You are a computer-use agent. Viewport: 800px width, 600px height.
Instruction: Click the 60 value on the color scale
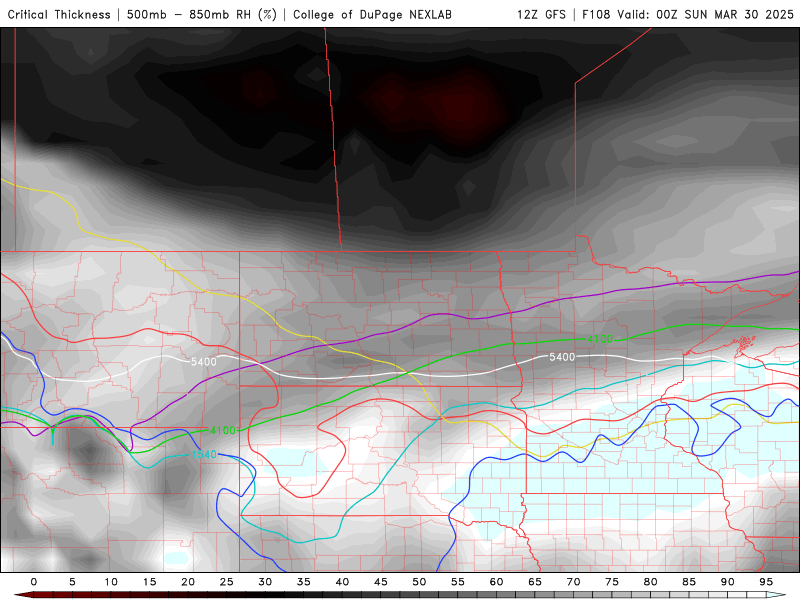click(496, 582)
